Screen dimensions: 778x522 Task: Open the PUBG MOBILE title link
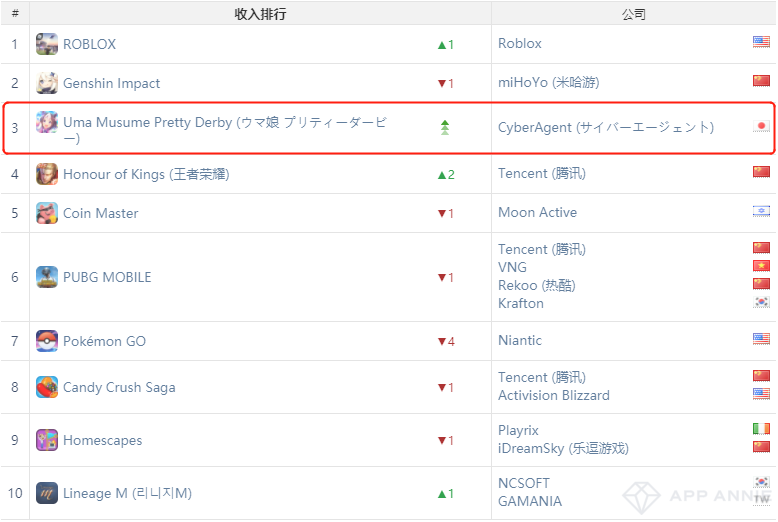click(107, 277)
